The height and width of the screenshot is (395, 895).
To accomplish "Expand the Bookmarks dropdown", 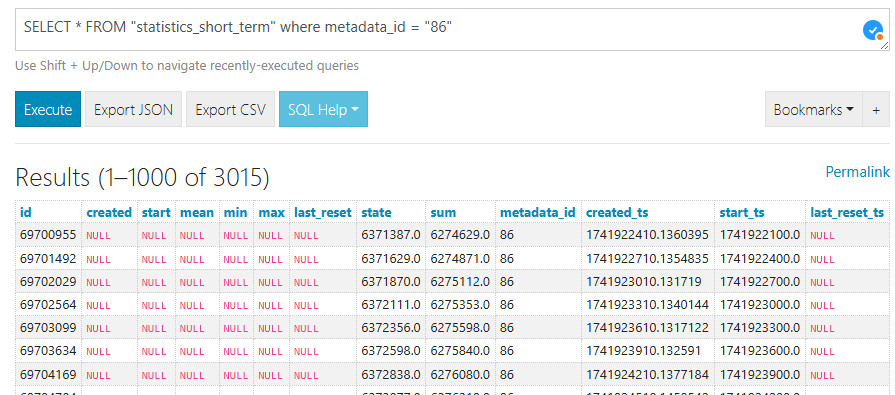I will [813, 109].
